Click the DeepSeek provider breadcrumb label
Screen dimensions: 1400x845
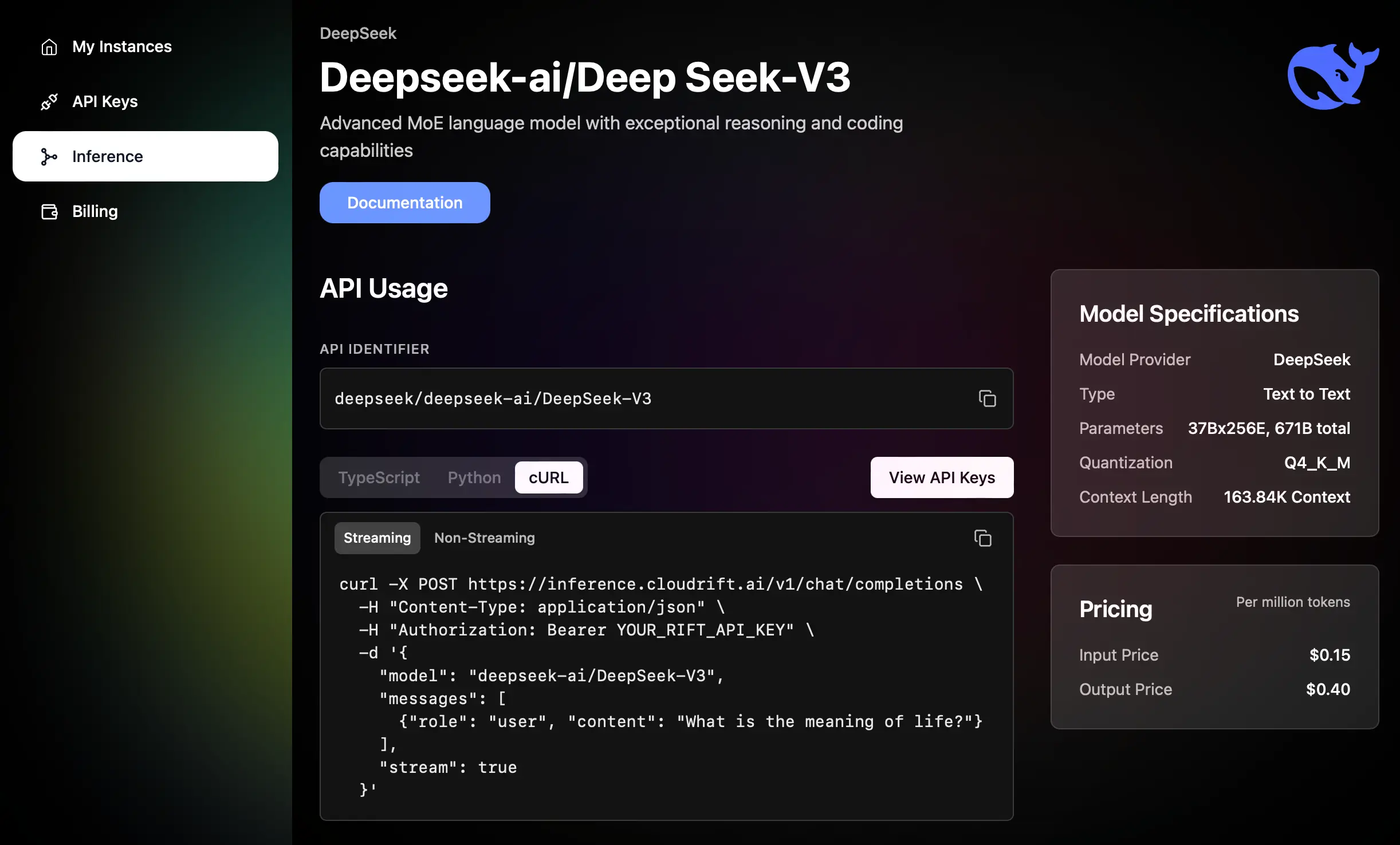click(x=357, y=33)
